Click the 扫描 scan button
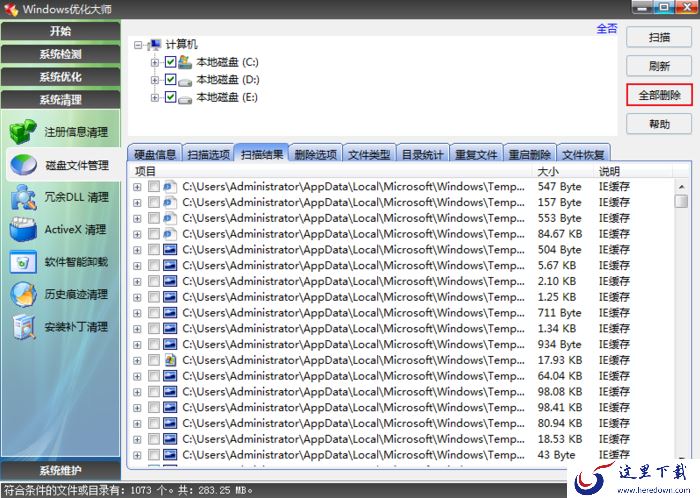 [x=659, y=37]
